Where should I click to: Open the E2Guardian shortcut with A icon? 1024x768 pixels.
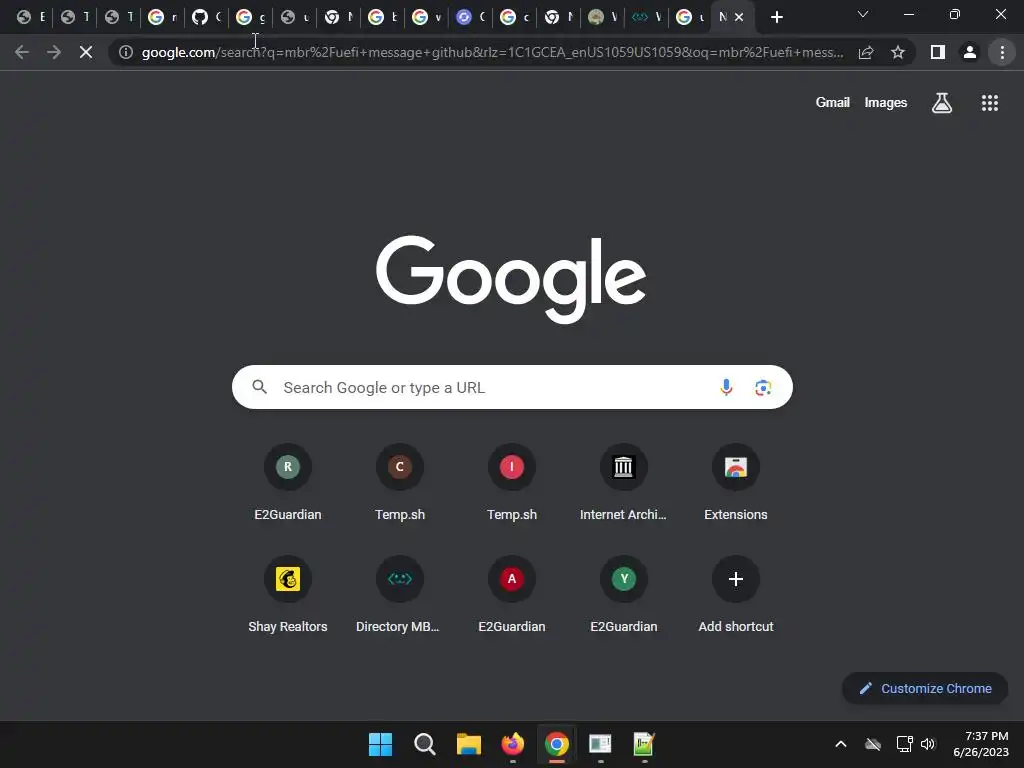pyautogui.click(x=512, y=593)
